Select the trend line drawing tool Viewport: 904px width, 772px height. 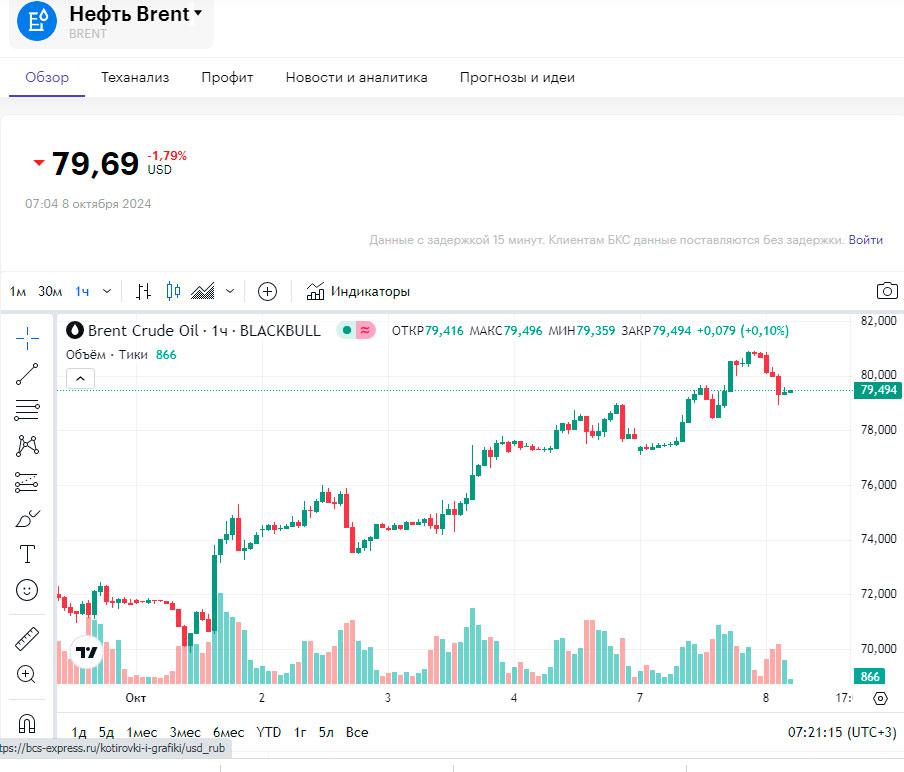point(27,374)
